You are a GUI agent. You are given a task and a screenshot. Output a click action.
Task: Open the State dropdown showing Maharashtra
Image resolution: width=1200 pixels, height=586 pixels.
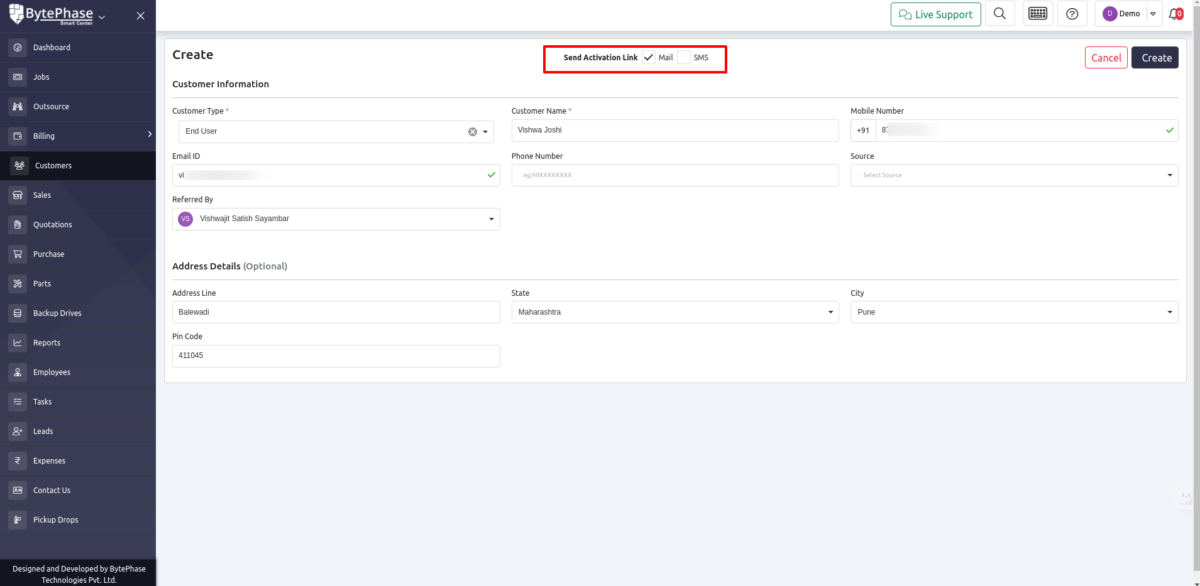(830, 311)
